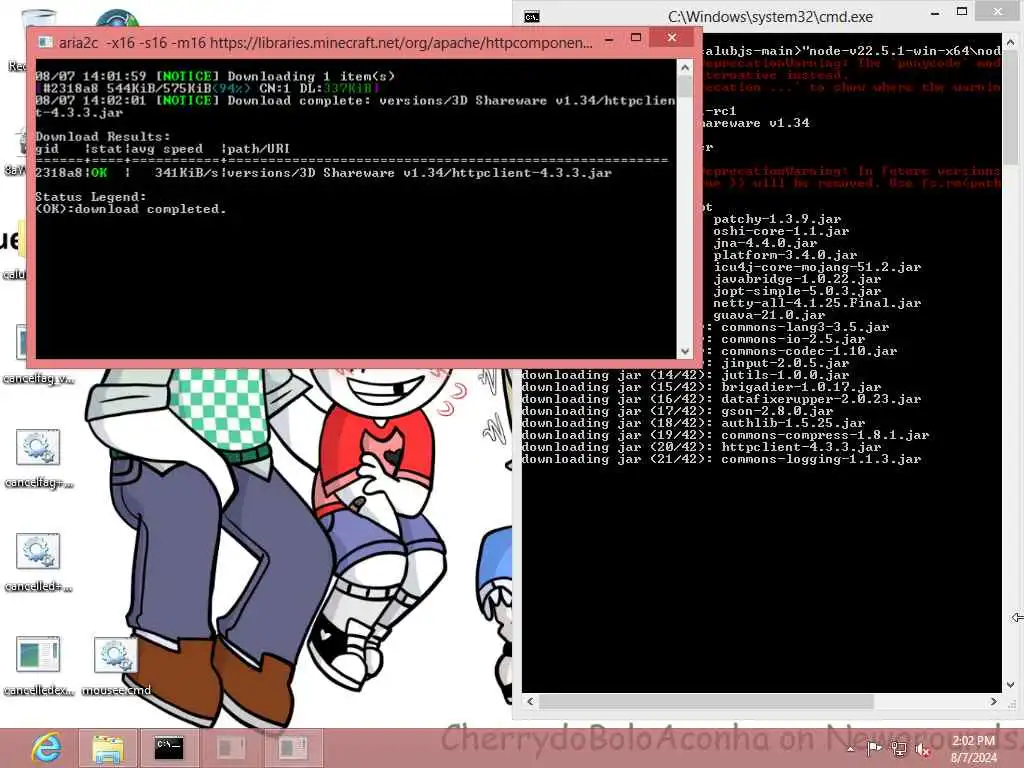Minimize the aria2c window

[x=609, y=39]
